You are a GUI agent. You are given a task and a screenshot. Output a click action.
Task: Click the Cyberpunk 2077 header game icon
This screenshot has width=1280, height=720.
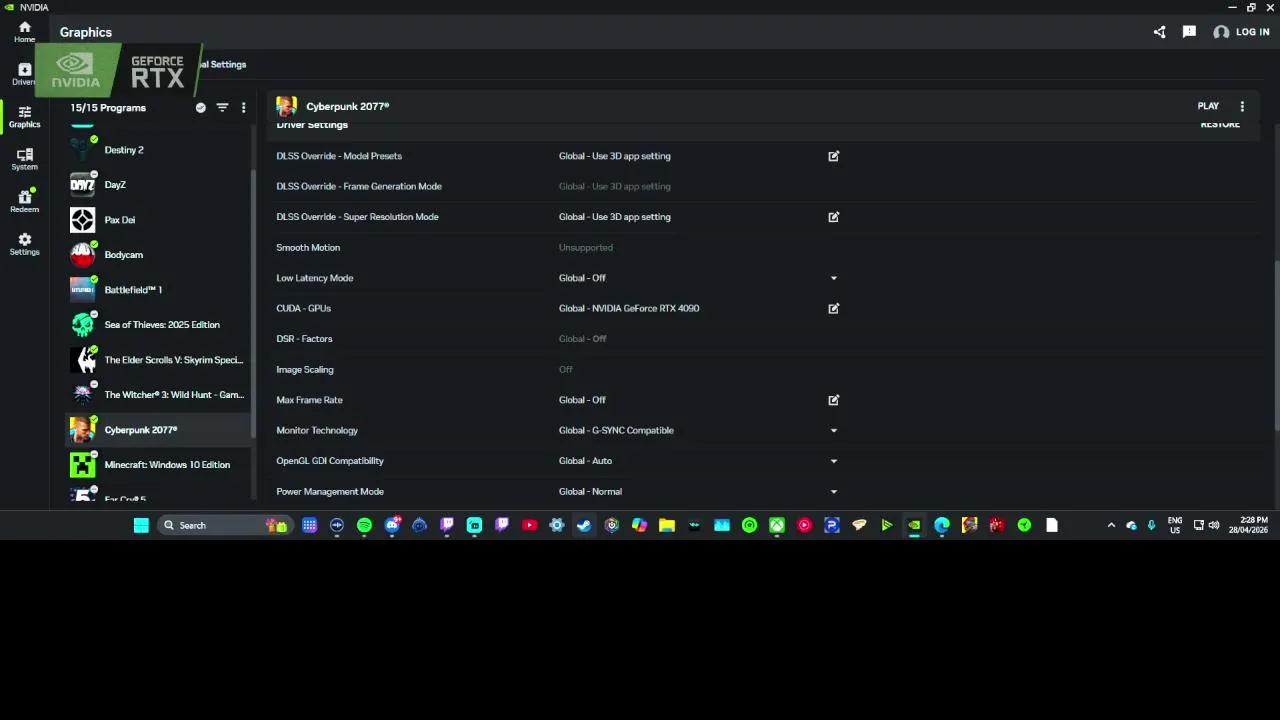[x=286, y=106]
